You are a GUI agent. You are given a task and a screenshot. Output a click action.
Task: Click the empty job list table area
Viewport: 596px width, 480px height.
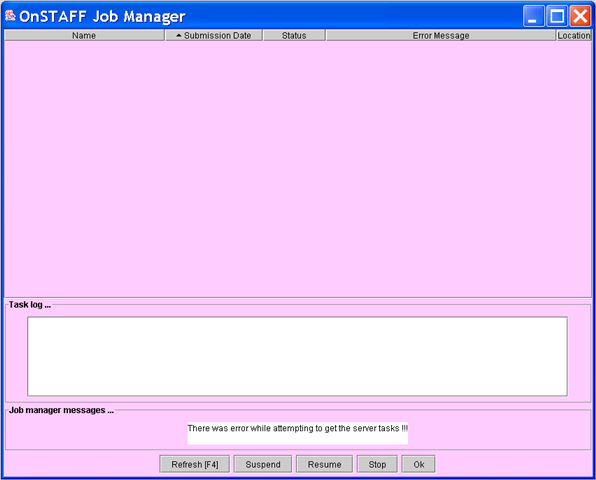coord(298,169)
